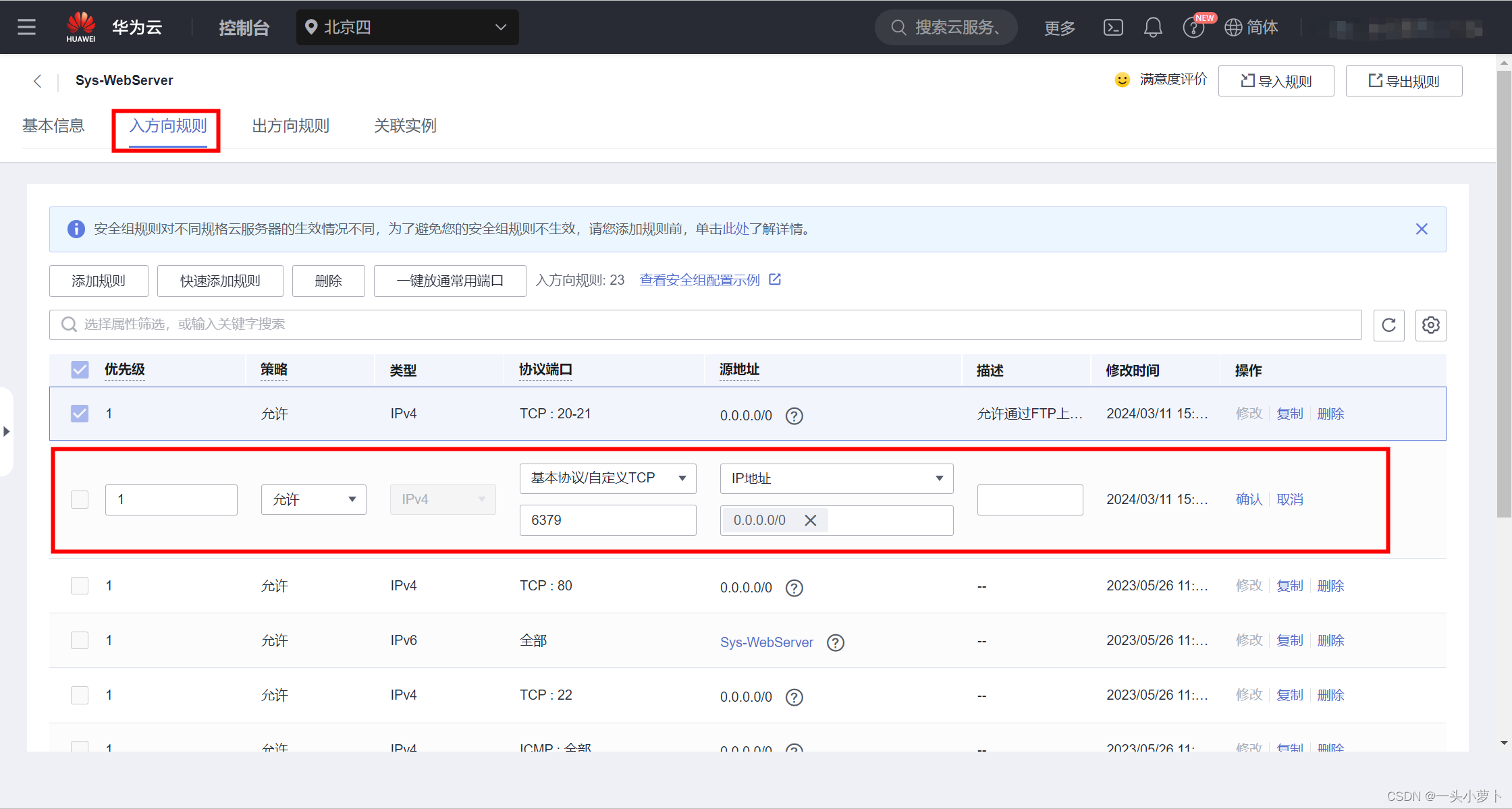
Task: Open the hamburger navigation menu
Action: [26, 27]
